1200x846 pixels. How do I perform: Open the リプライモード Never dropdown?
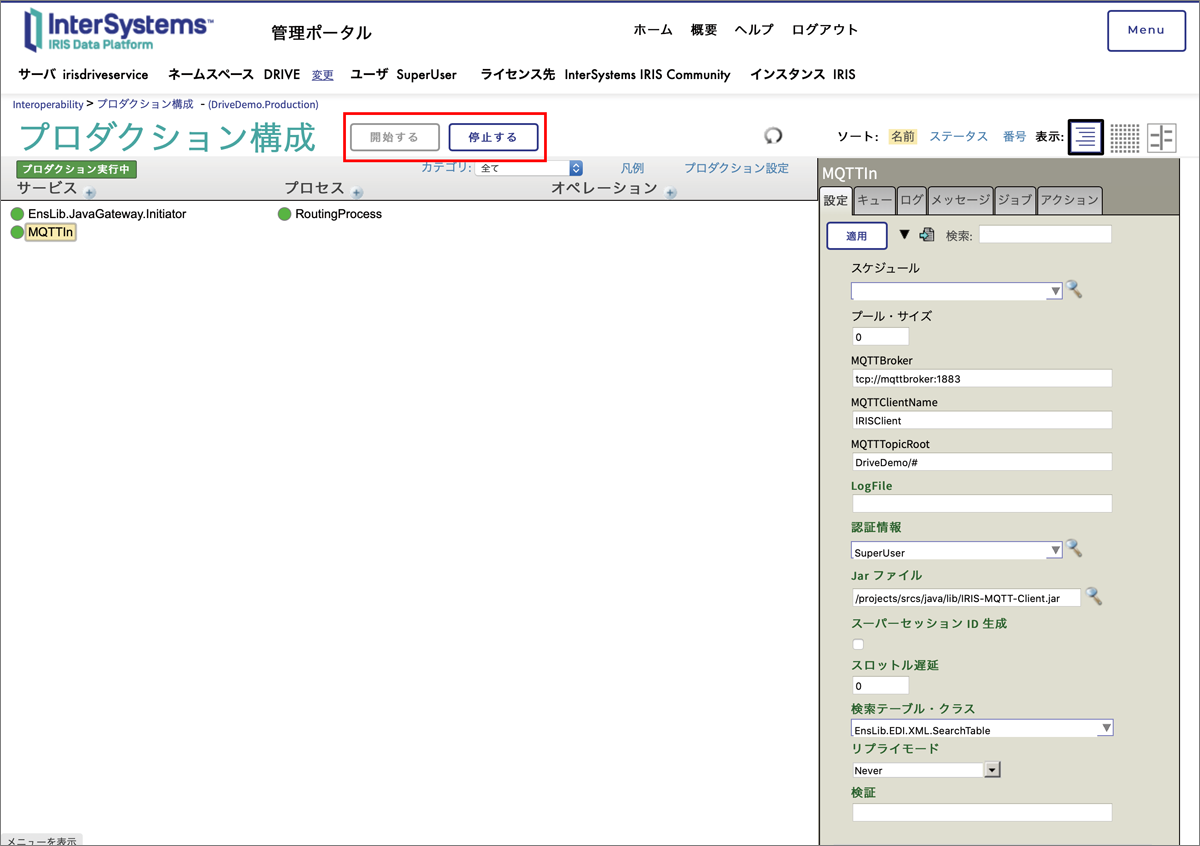pyautogui.click(x=926, y=770)
